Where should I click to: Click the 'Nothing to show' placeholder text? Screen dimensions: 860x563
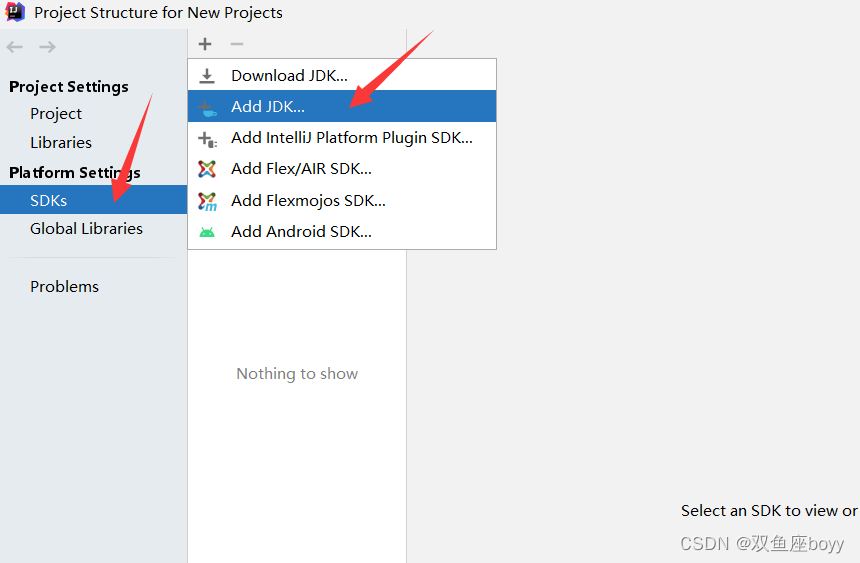[297, 374]
